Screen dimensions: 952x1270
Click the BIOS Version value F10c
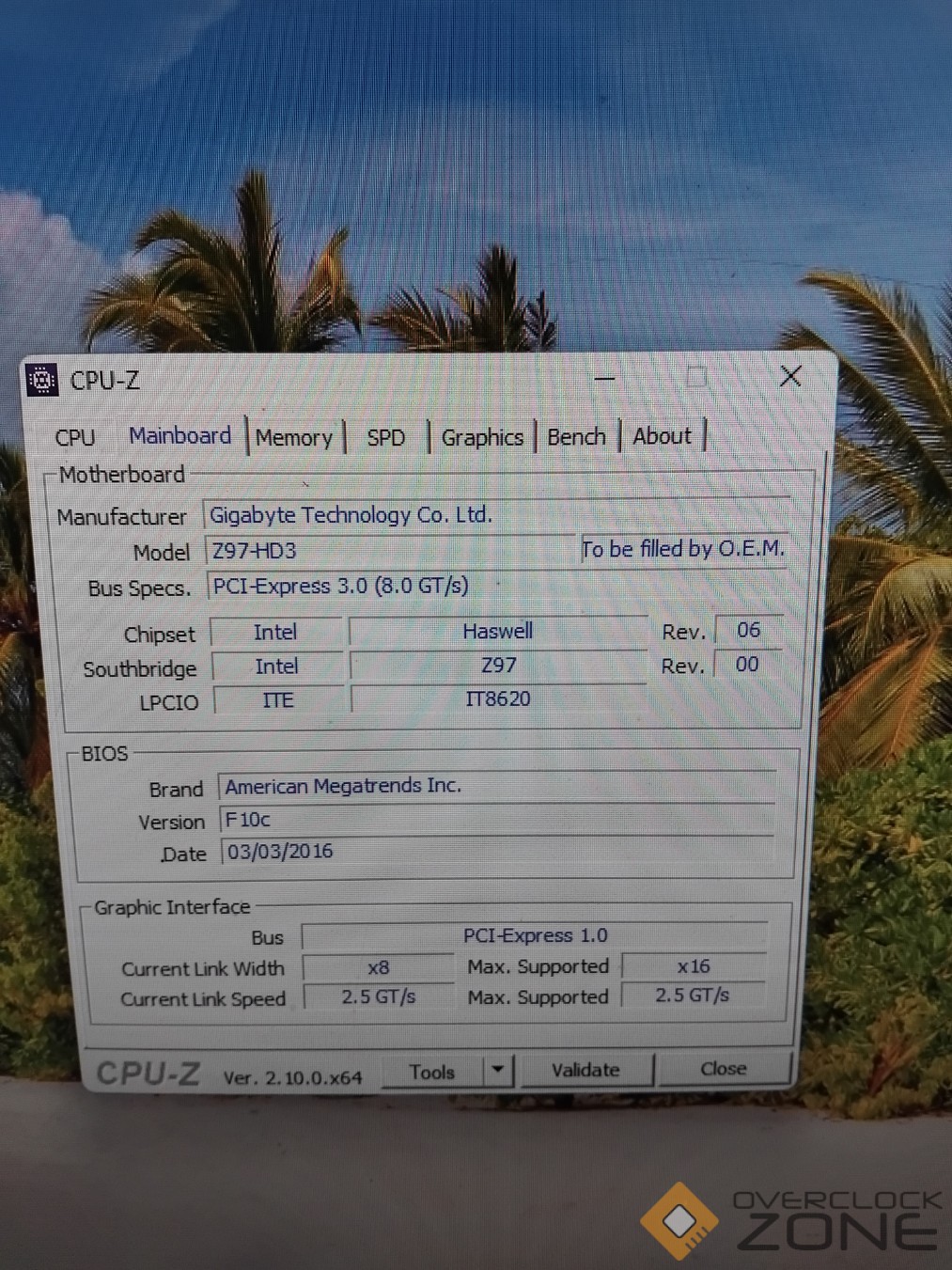(497, 820)
